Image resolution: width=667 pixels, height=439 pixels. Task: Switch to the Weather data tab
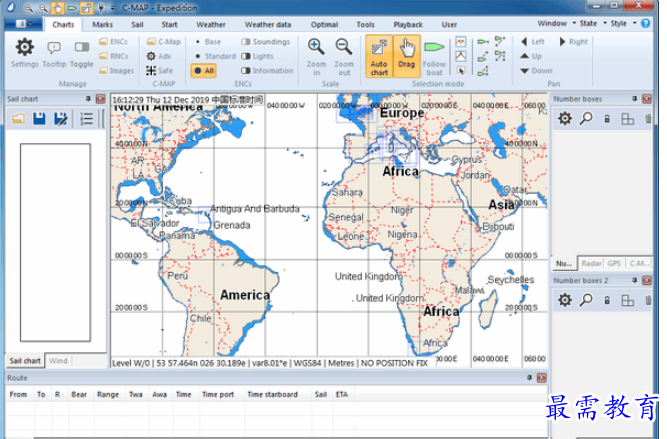point(268,25)
